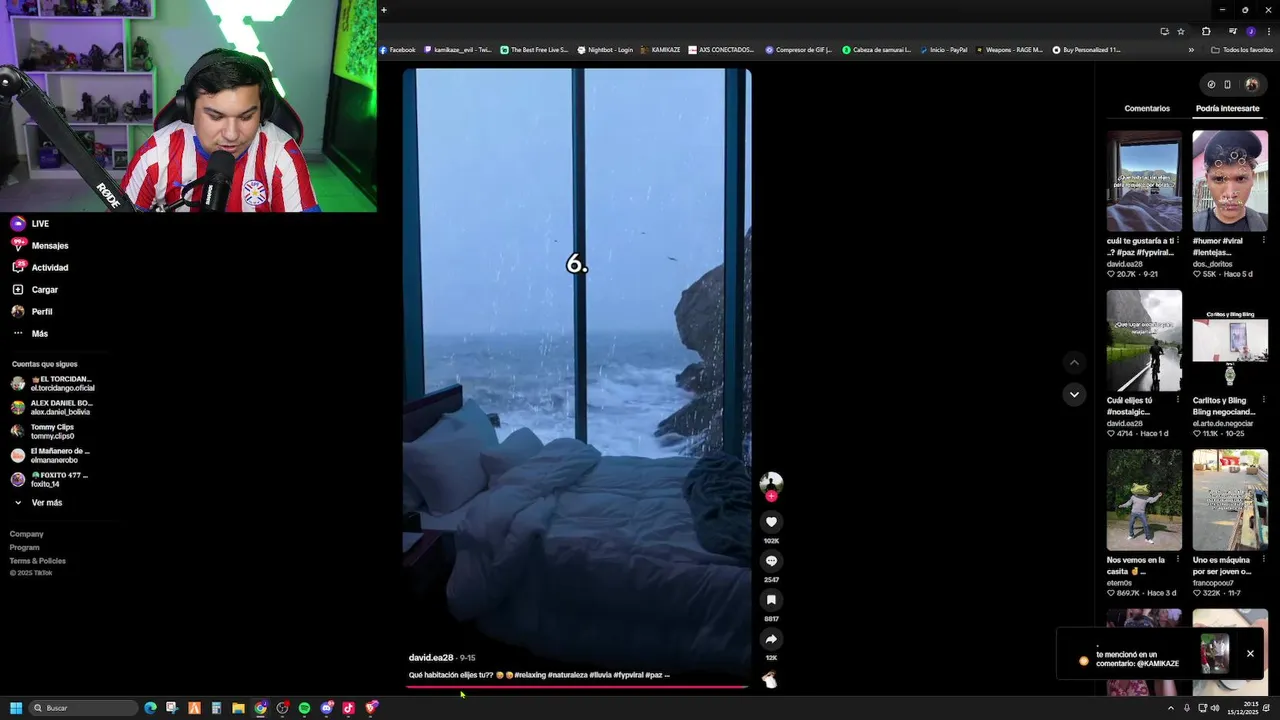
Task: Open a new browser tab with plus
Action: click(384, 10)
